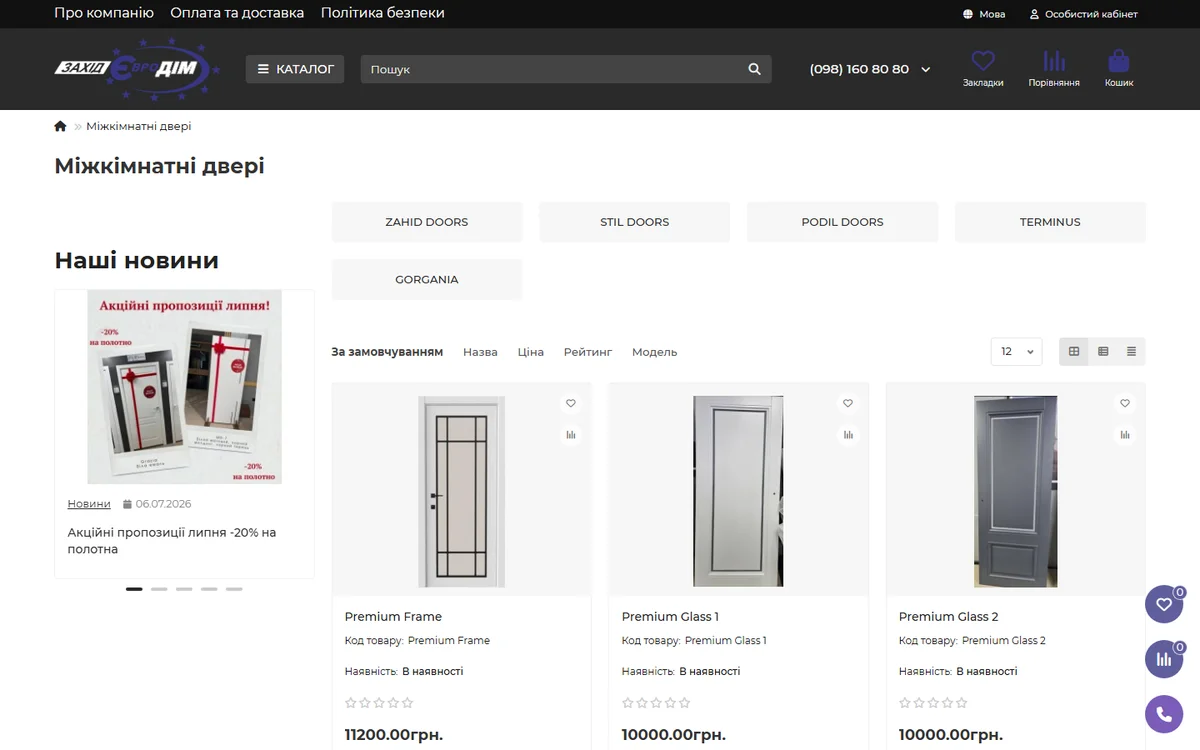Open TERMINUS category
Screen dimensions: 1200x750
[1050, 222]
